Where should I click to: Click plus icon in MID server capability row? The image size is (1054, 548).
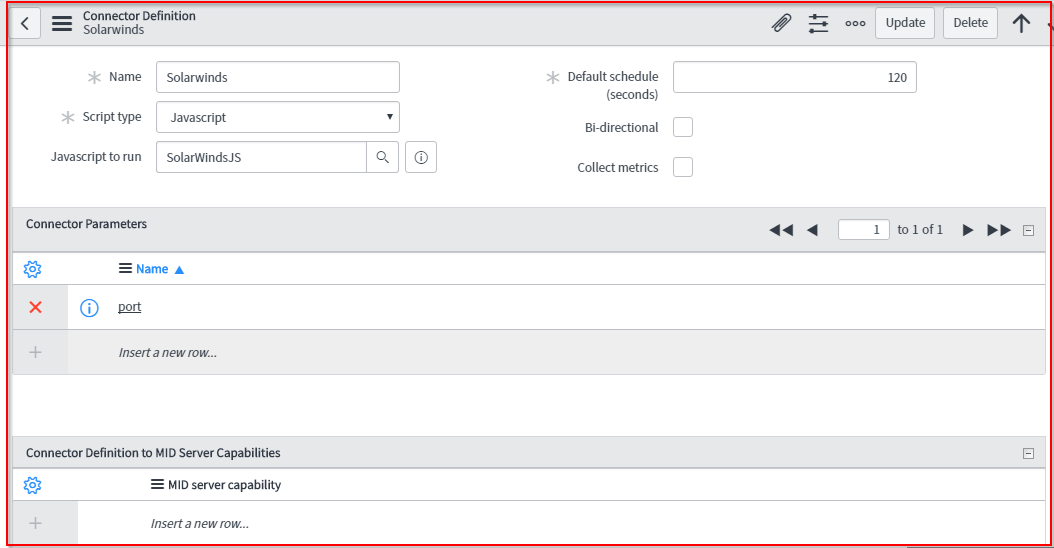click(36, 523)
